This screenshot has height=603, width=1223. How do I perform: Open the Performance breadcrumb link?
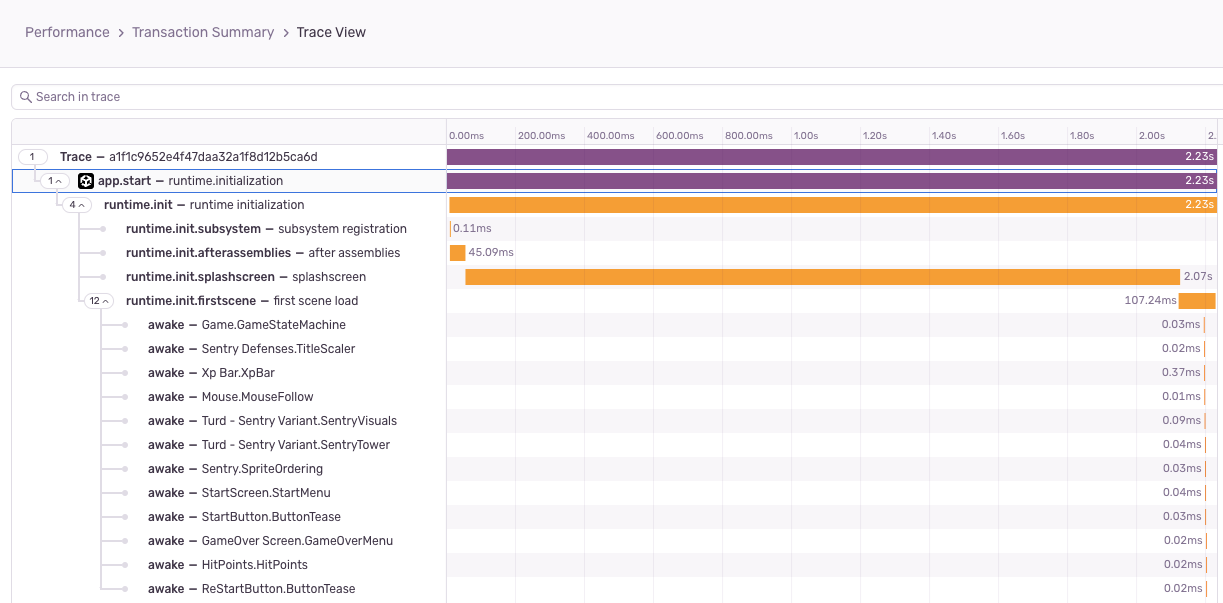click(67, 32)
